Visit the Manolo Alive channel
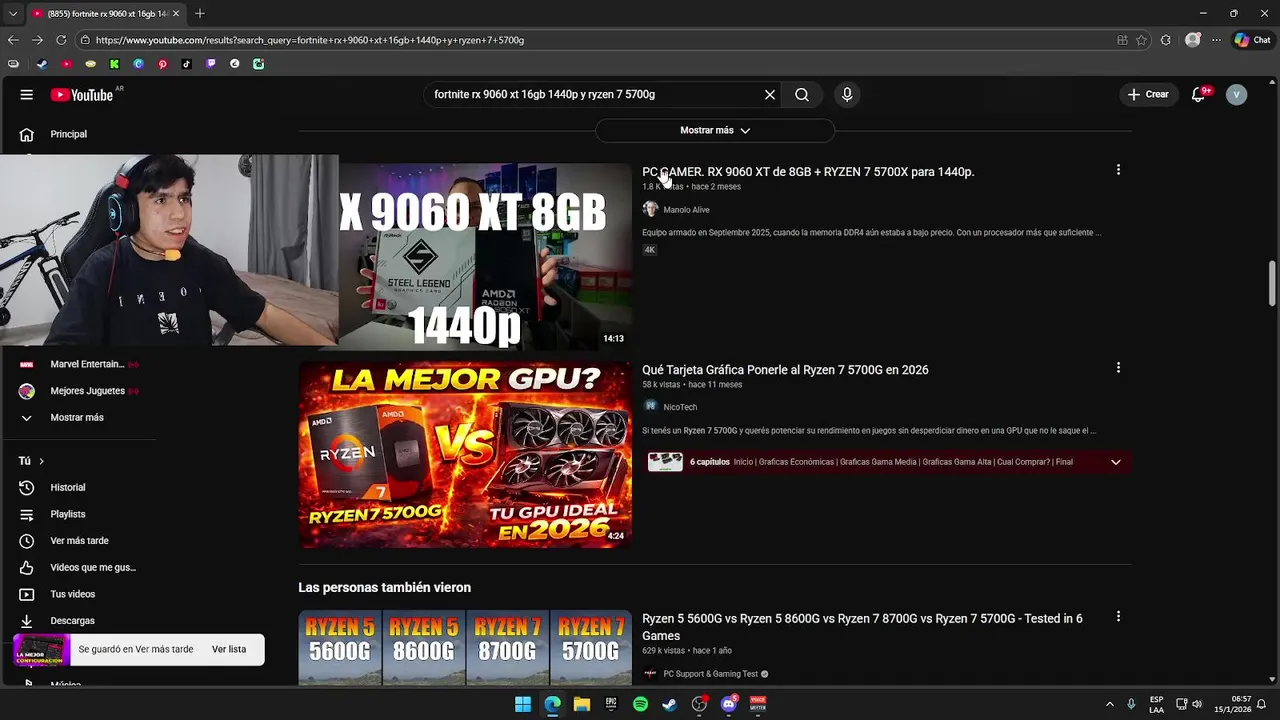The width and height of the screenshot is (1280, 720). point(686,210)
